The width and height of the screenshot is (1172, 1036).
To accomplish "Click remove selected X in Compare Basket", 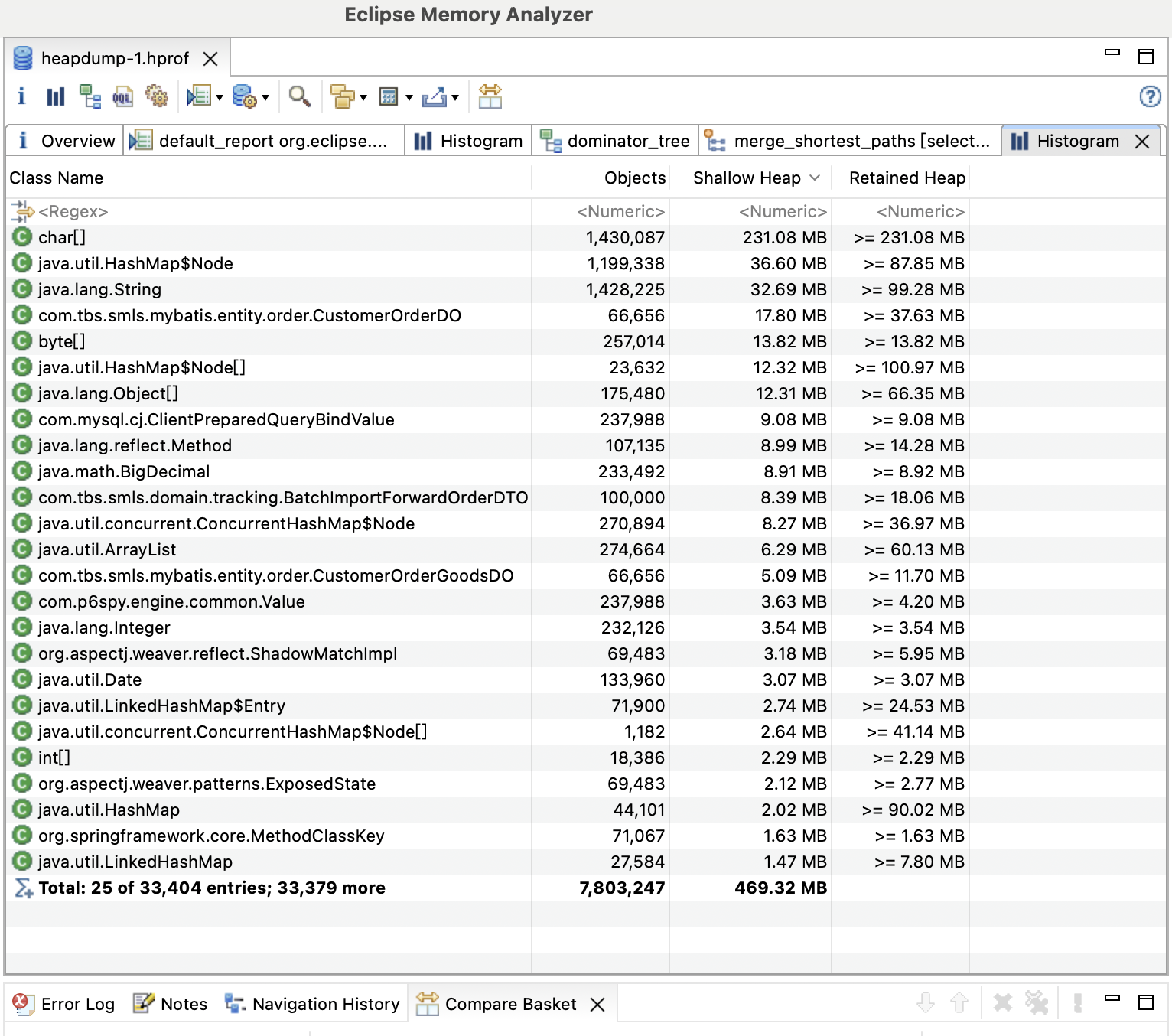I will point(1002,1002).
